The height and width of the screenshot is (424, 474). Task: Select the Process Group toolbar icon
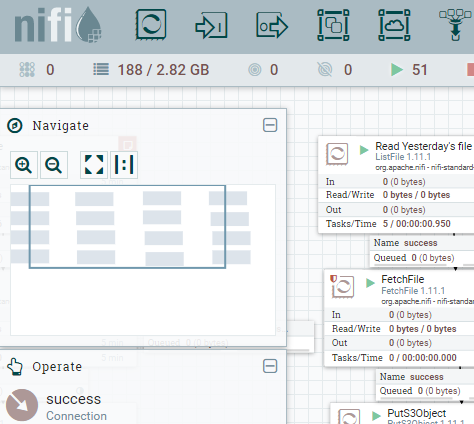(x=333, y=25)
